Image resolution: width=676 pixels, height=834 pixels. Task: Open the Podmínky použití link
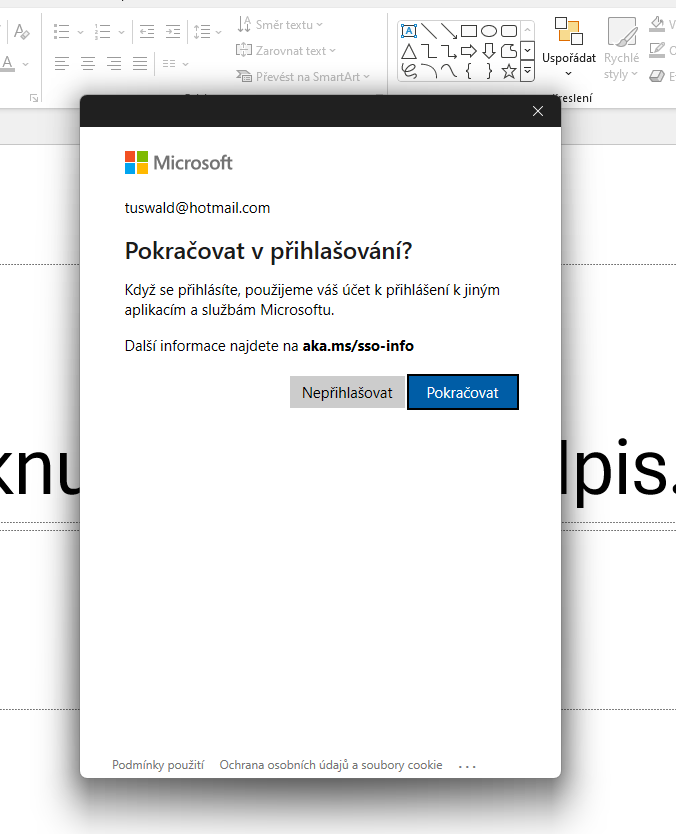tap(158, 765)
